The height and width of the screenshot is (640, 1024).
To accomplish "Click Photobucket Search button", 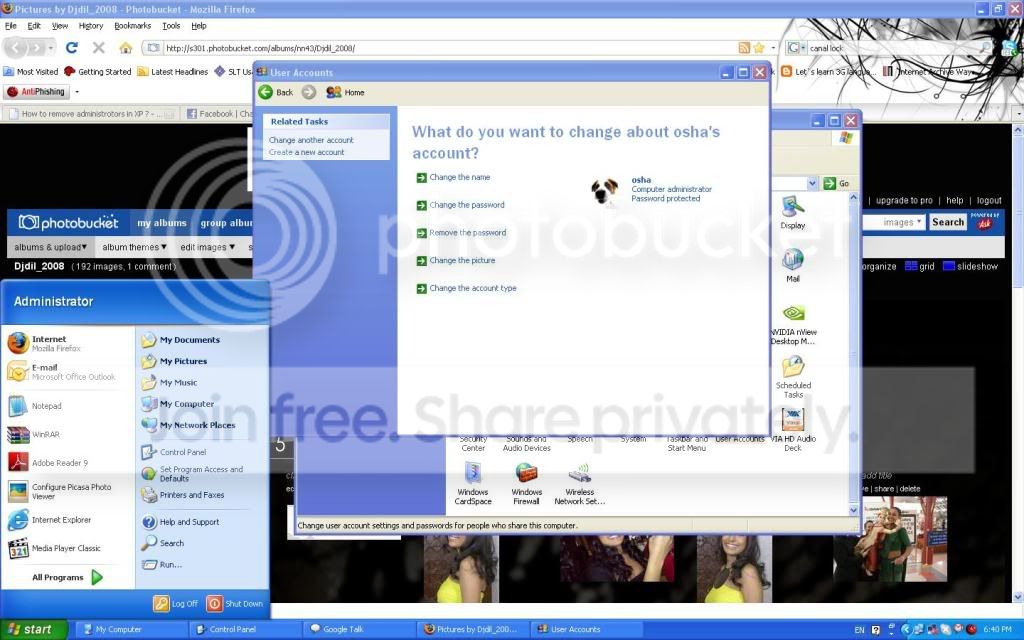I will tap(948, 222).
